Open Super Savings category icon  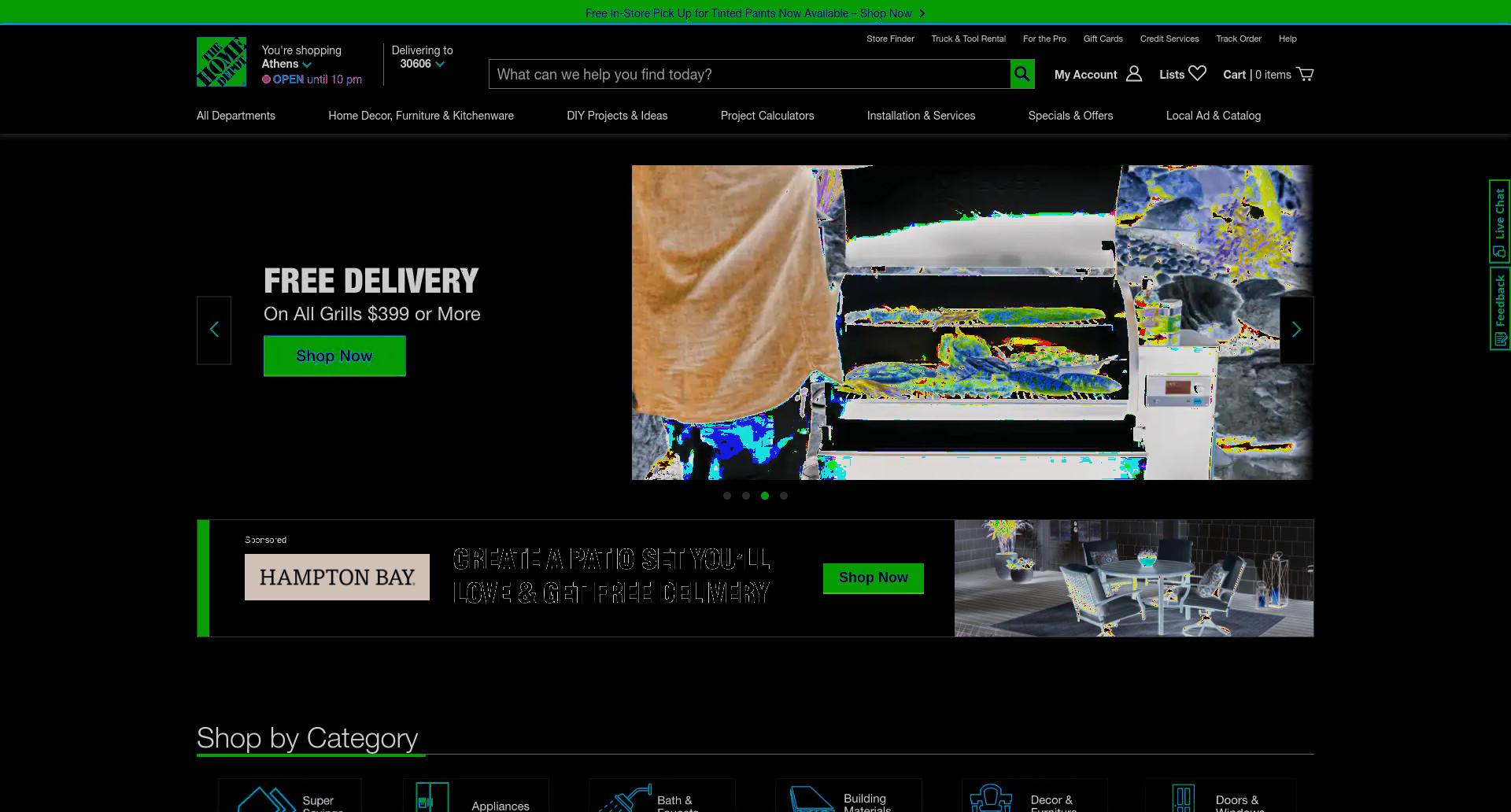[x=266, y=799]
